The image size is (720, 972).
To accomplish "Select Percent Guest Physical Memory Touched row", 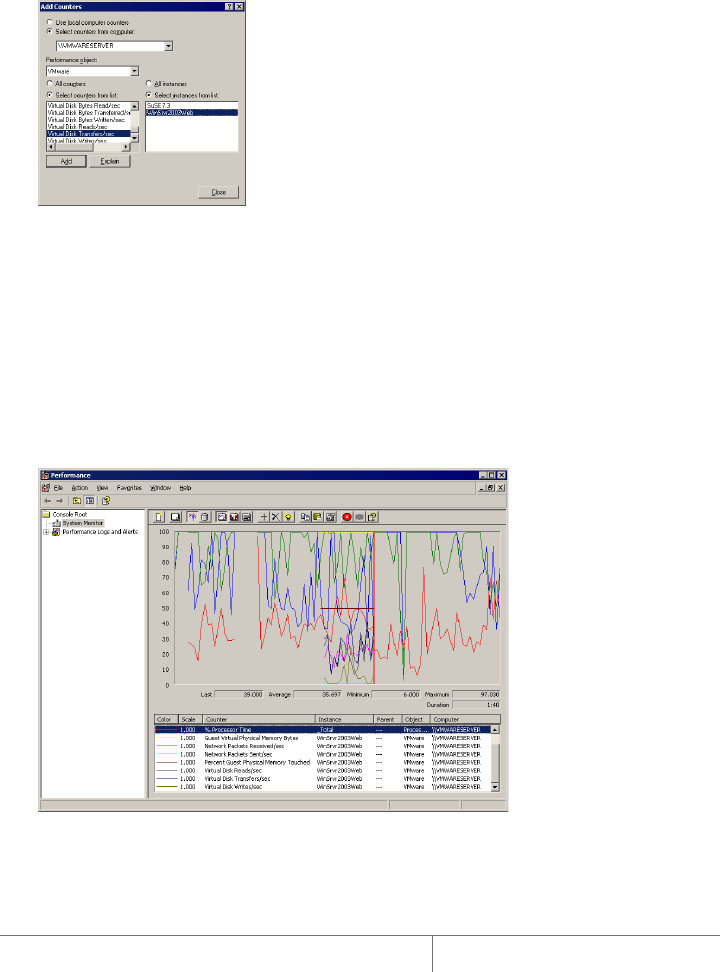I will pyautogui.click(x=322, y=762).
